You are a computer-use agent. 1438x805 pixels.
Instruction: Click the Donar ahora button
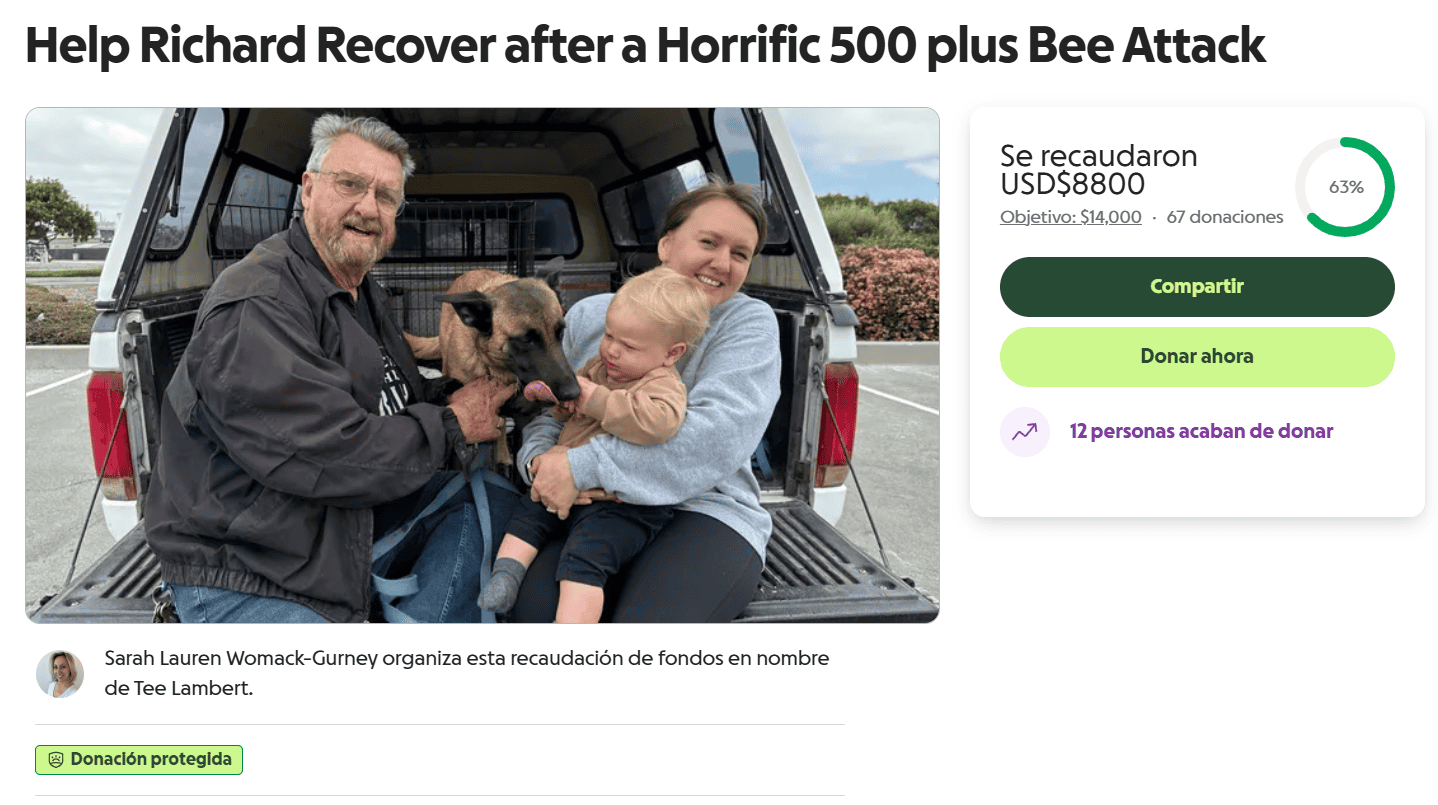pos(1197,357)
